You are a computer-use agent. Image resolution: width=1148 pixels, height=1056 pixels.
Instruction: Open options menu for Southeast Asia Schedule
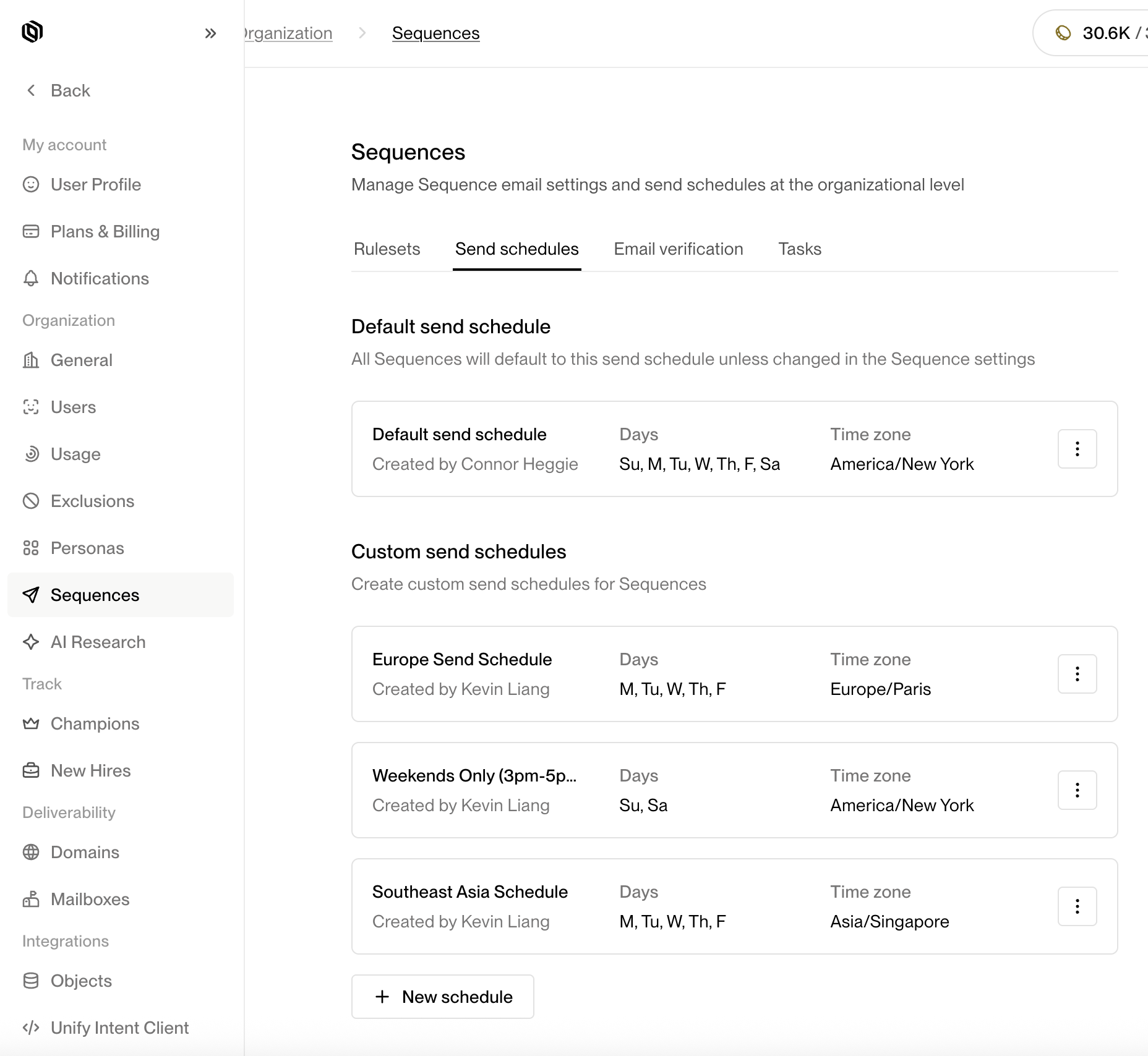(1077, 906)
